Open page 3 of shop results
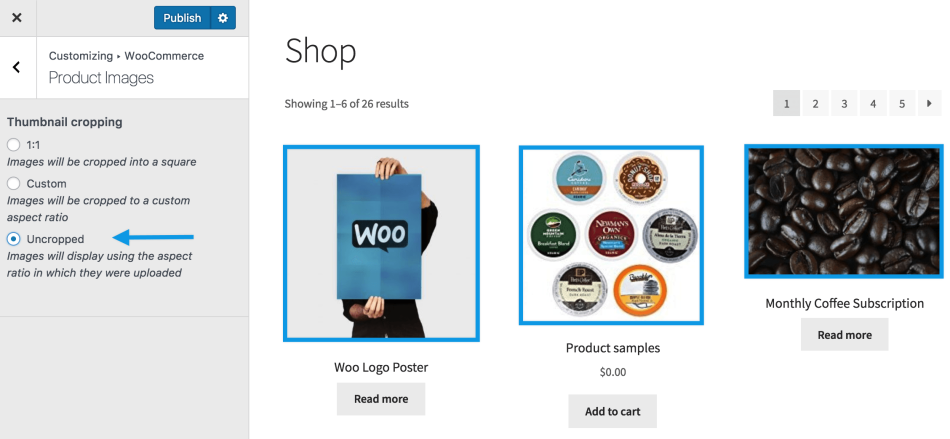This screenshot has width=950, height=439. (x=844, y=104)
